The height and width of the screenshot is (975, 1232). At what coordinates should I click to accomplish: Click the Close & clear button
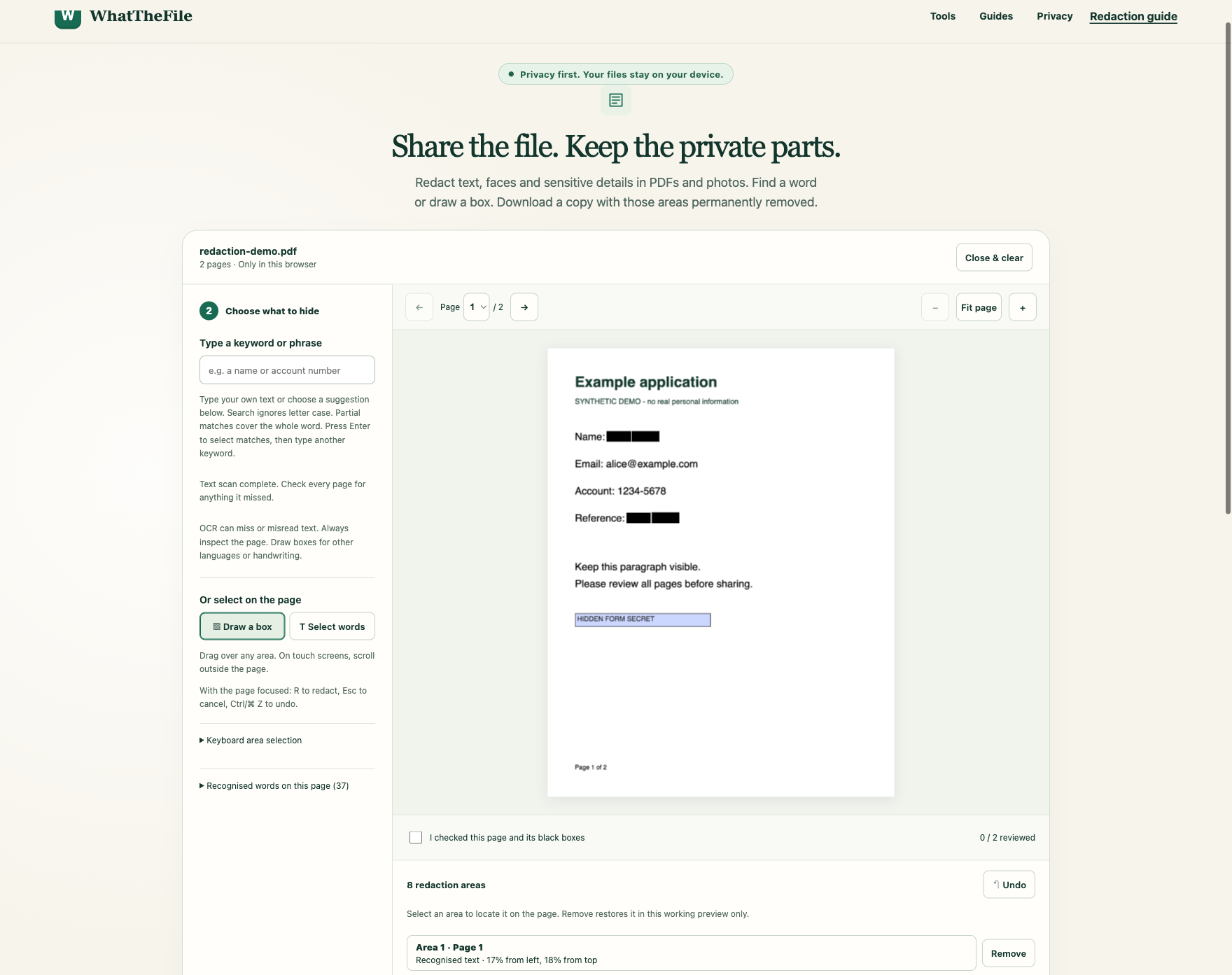(994, 258)
